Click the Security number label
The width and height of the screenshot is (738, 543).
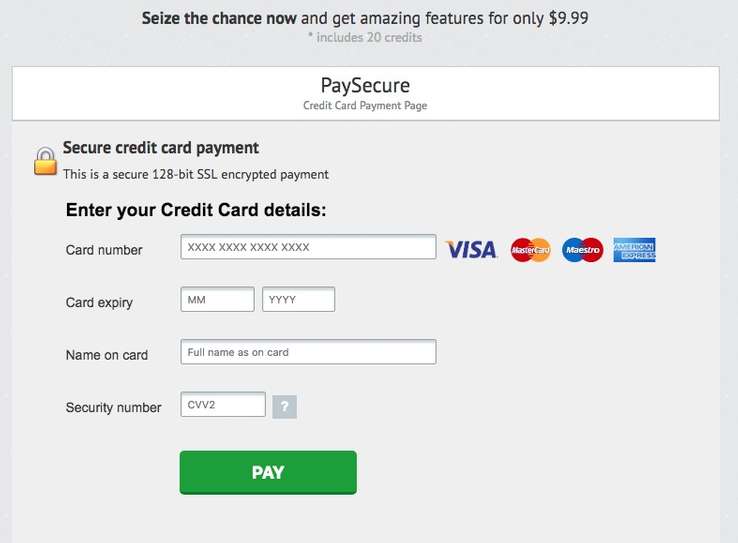click(113, 407)
